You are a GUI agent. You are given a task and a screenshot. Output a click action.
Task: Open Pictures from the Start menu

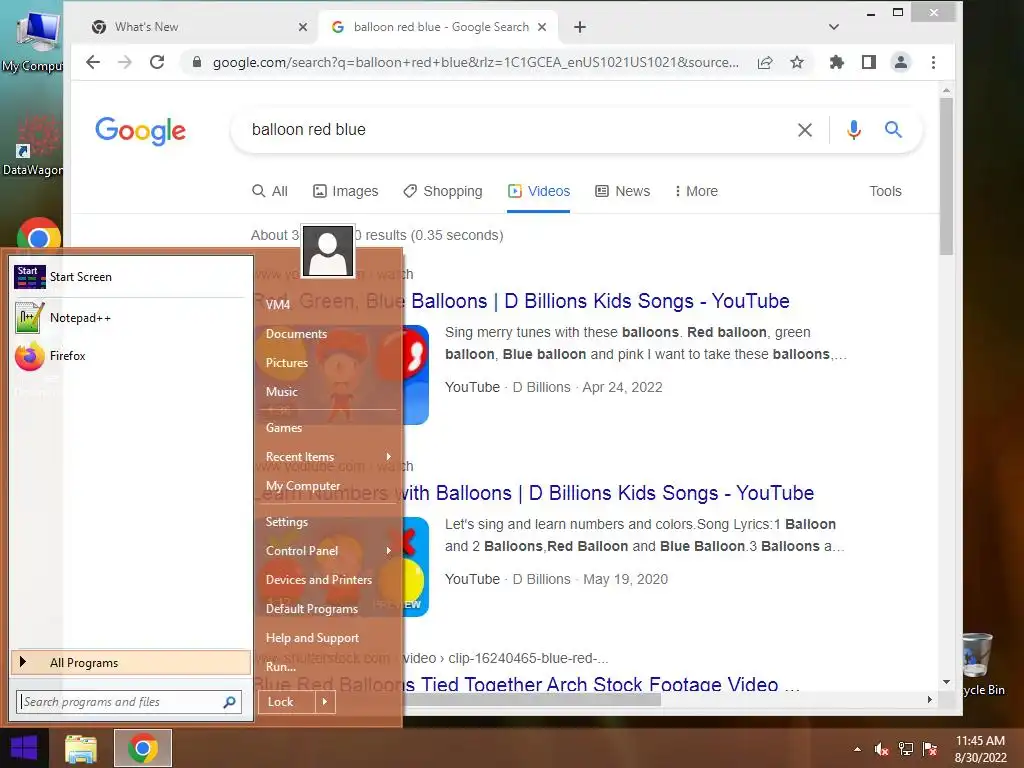pos(286,362)
